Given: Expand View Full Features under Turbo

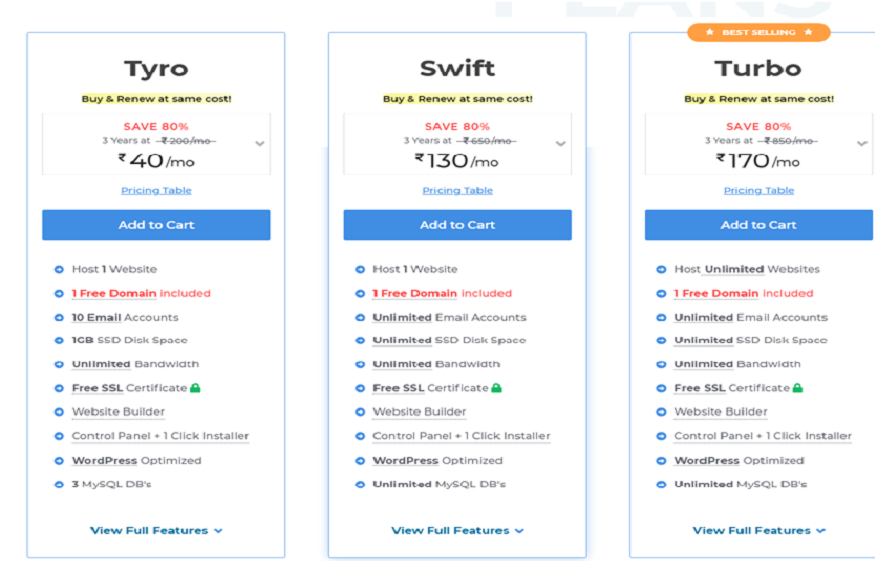Looking at the screenshot, I should click(x=759, y=530).
